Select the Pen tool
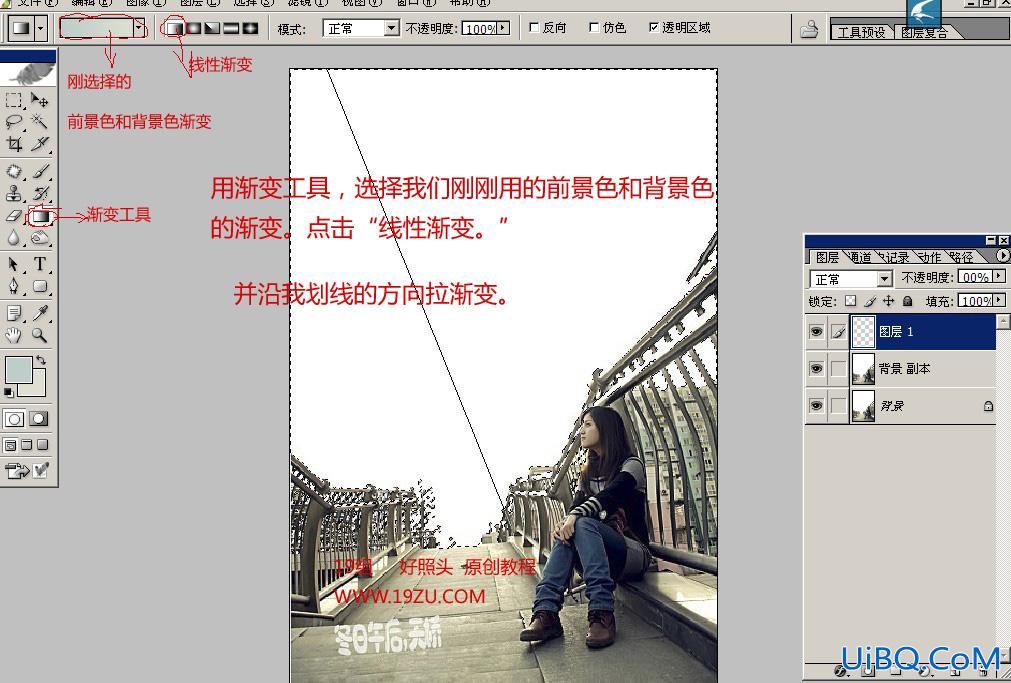 (x=14, y=286)
